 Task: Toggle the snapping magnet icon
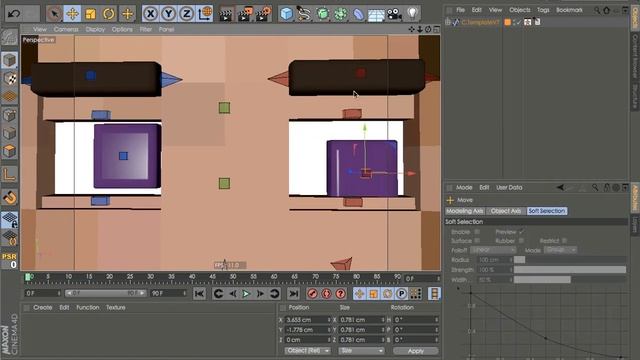[9, 197]
